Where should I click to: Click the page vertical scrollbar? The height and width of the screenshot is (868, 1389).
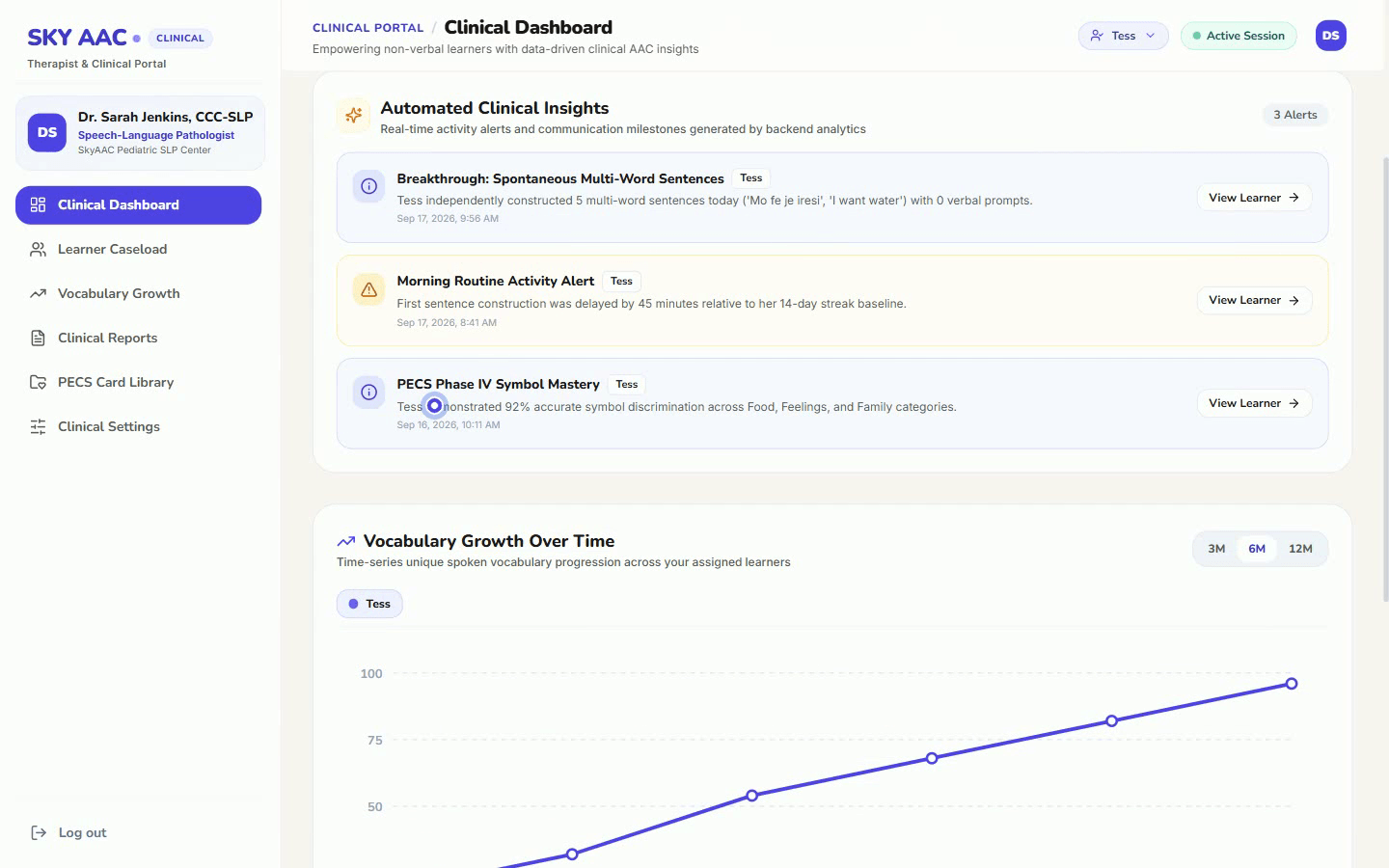[x=1385, y=379]
